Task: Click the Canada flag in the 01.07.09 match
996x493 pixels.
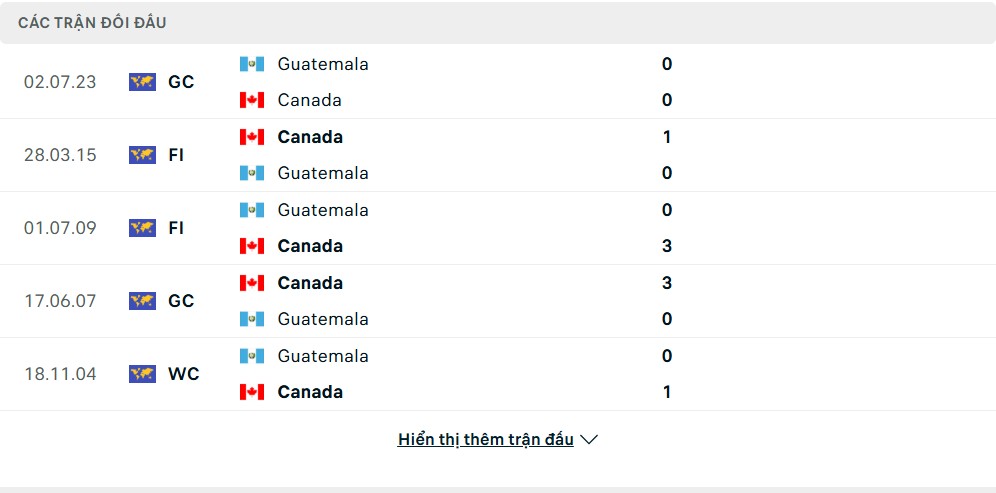Action: (x=252, y=246)
